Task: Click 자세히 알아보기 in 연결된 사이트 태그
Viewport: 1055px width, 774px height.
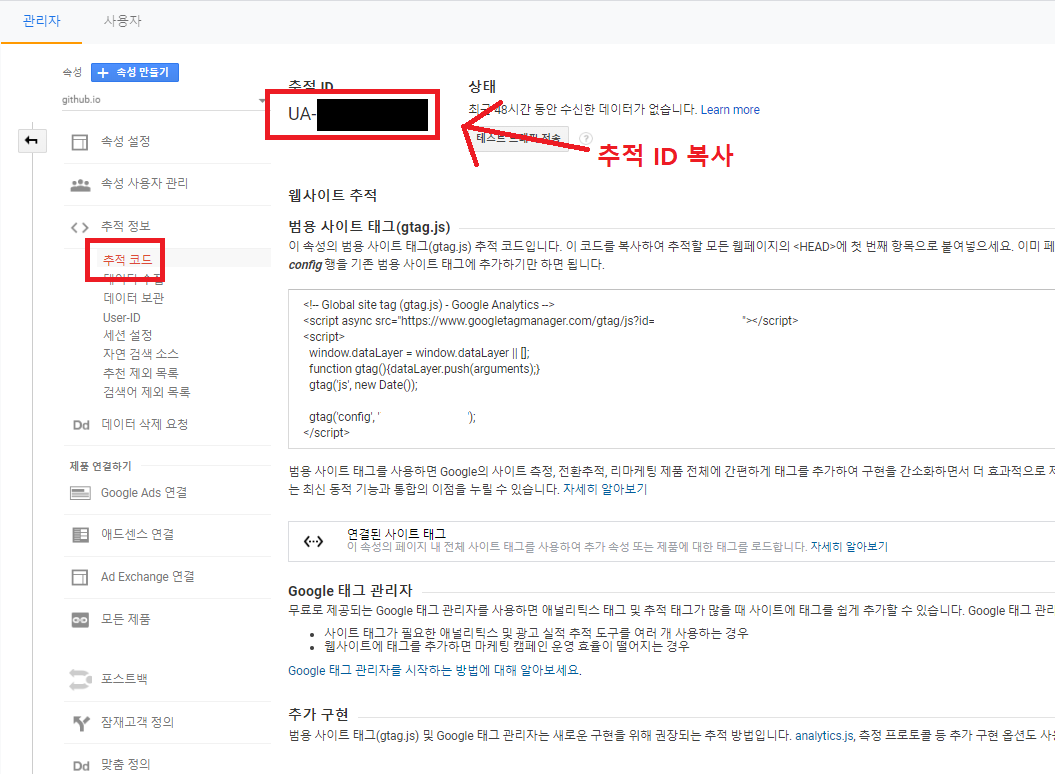Action: 849,547
